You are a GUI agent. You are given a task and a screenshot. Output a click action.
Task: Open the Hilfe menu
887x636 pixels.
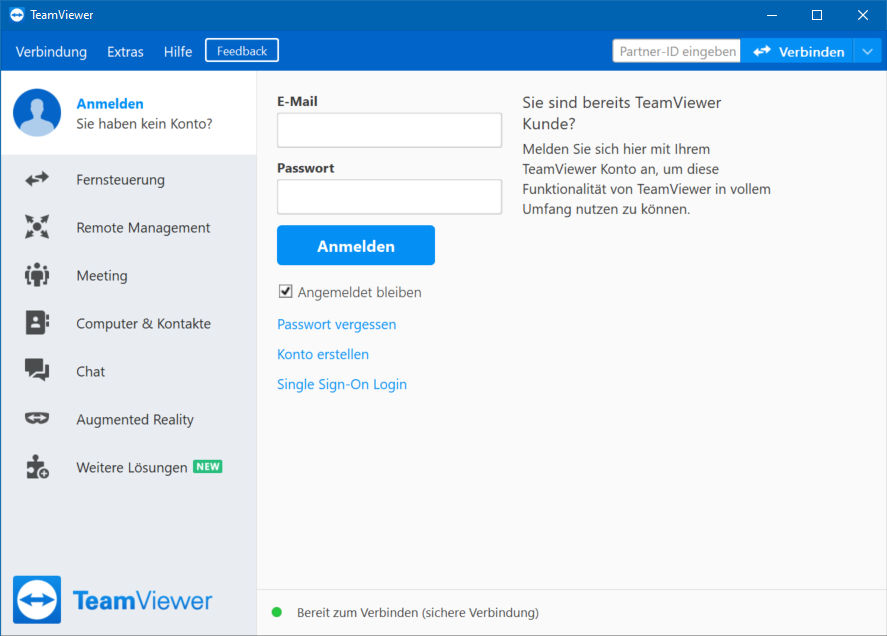[x=178, y=51]
